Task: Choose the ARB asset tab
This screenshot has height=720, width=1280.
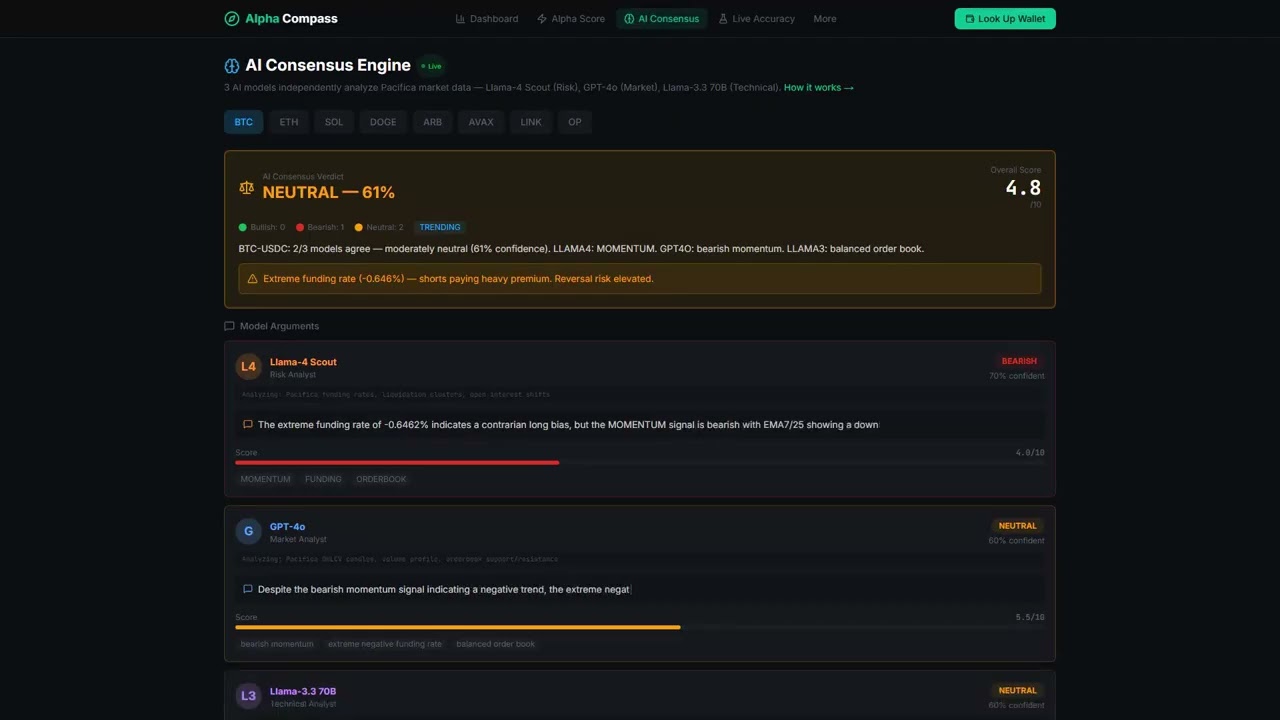Action: pos(432,122)
